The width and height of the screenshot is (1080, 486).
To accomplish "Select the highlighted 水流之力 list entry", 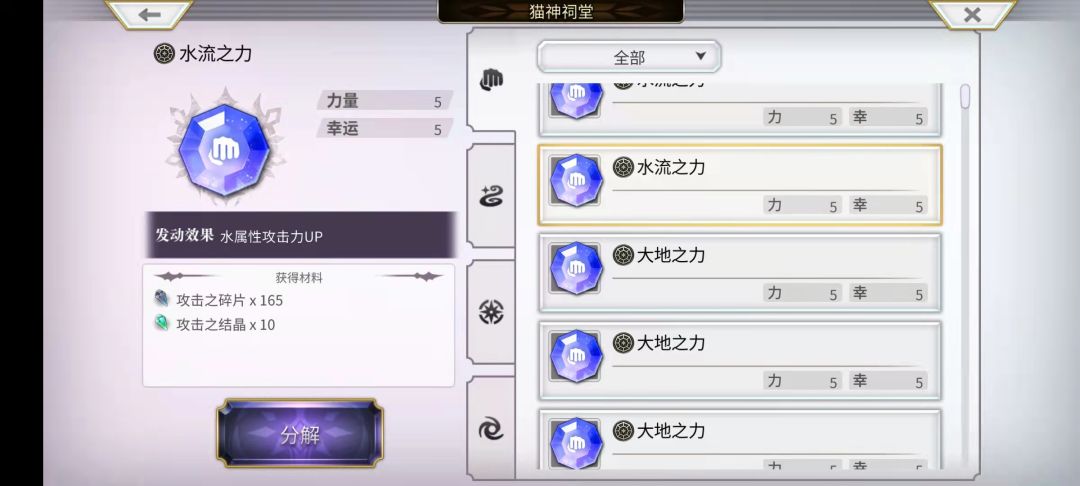I will [x=739, y=184].
